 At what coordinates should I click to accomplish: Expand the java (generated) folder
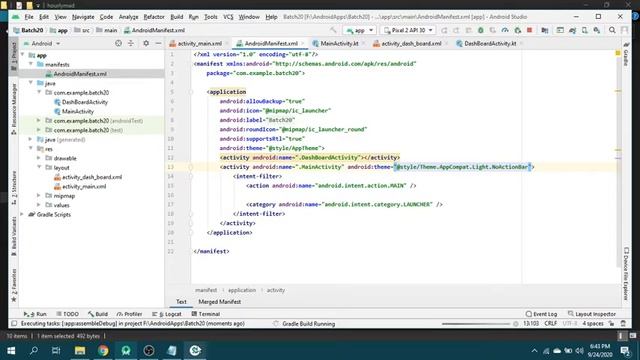tap(31, 139)
